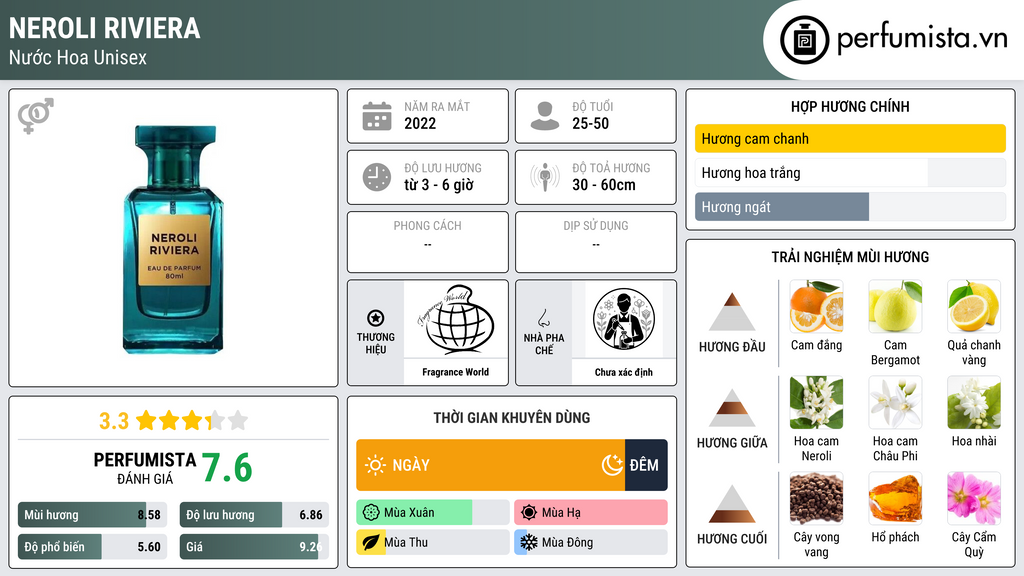Open the Cây Cẩm Quỳ note thumbnail
The height and width of the screenshot is (576, 1024).
(974, 498)
